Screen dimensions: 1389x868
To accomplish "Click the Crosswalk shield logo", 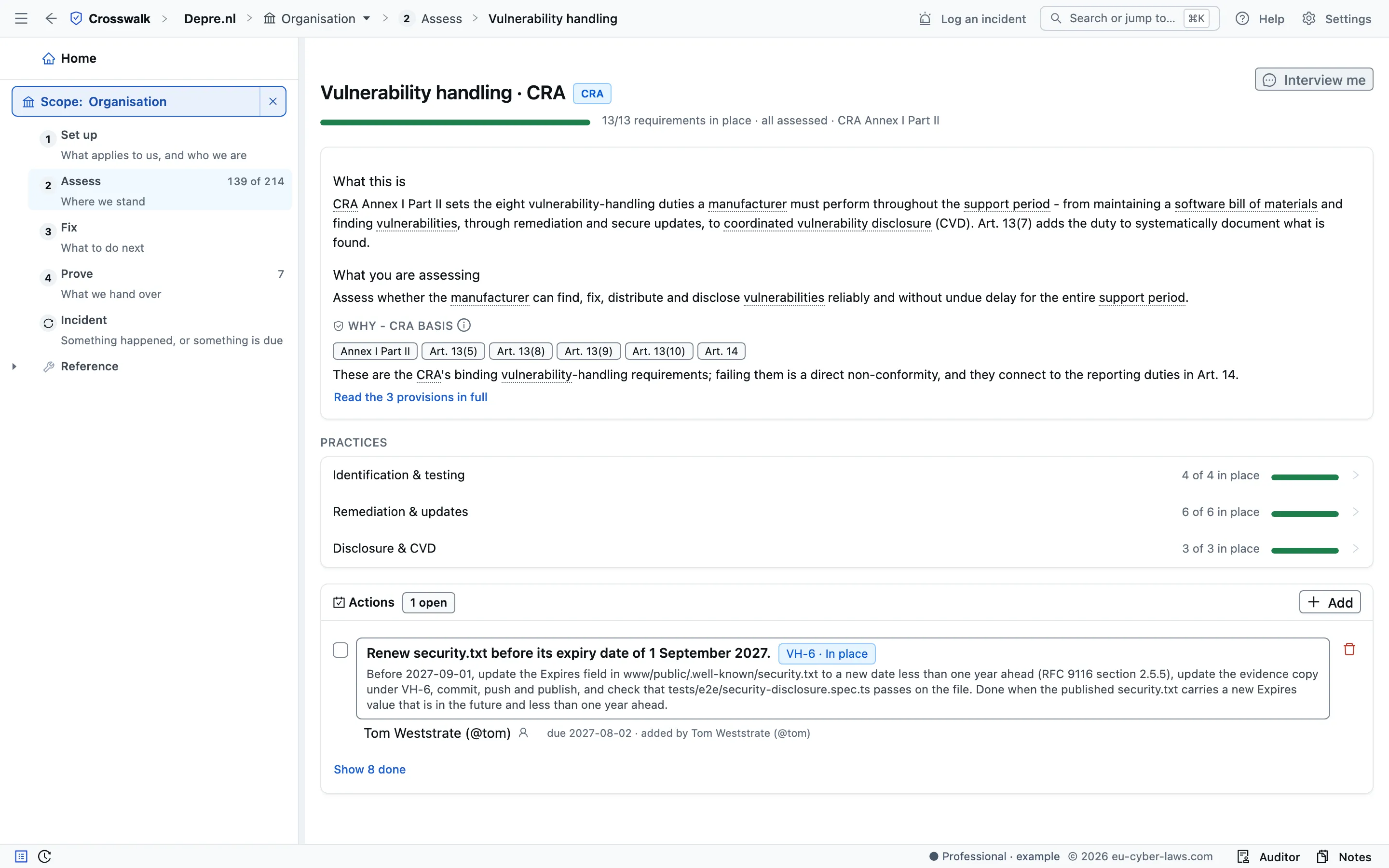I will point(76,18).
